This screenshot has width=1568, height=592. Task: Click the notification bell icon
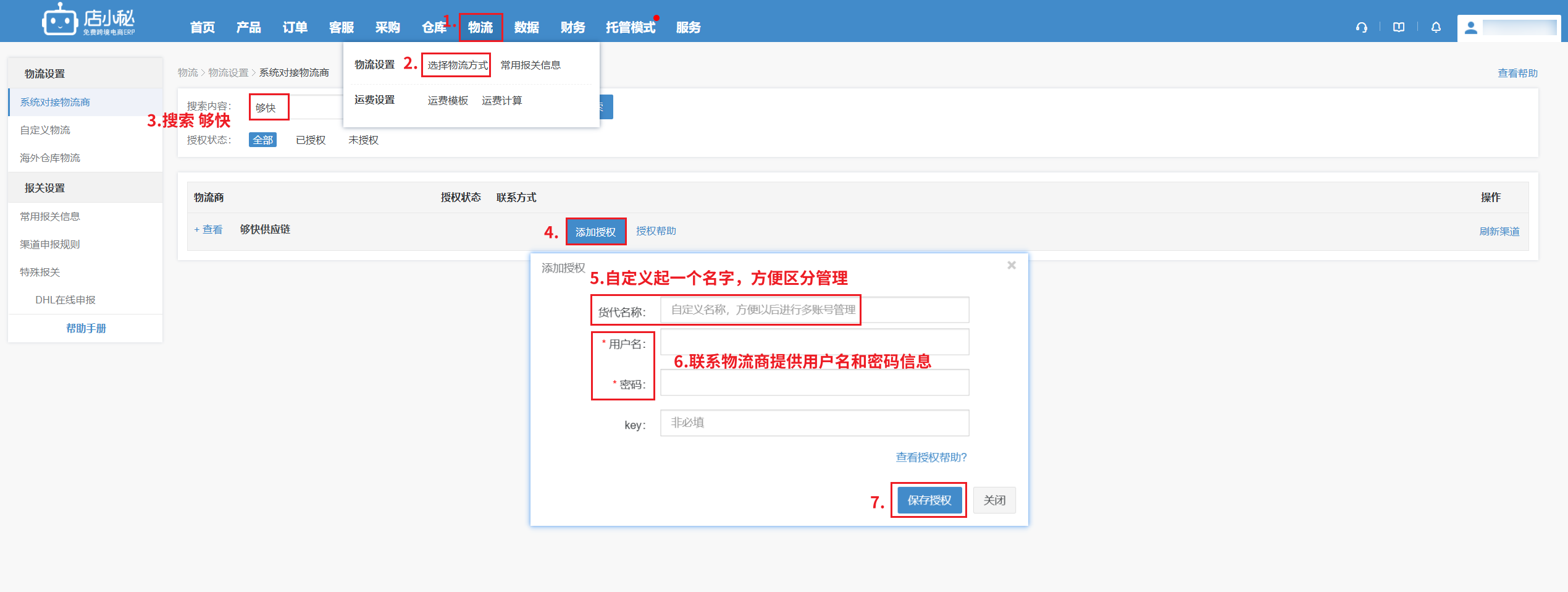tap(1436, 27)
